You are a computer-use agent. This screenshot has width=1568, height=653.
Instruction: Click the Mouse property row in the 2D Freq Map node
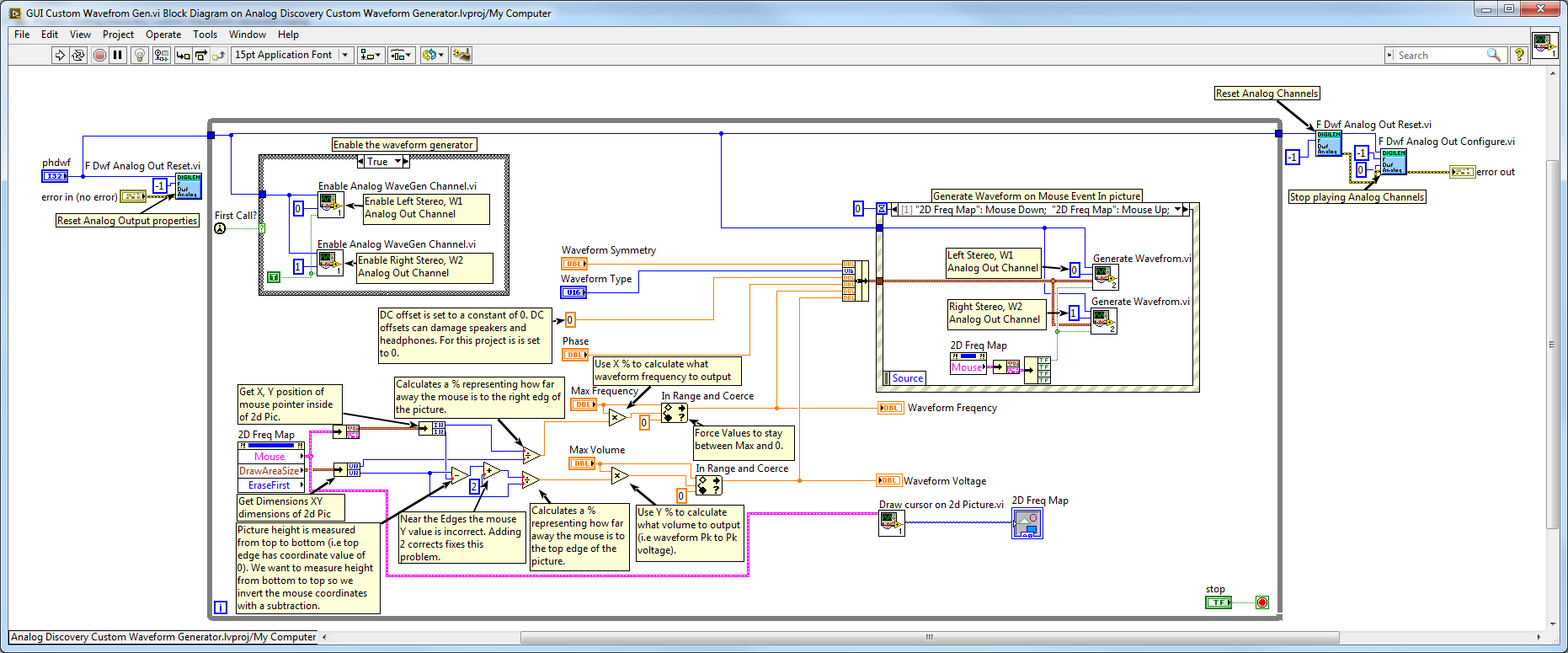click(x=271, y=457)
